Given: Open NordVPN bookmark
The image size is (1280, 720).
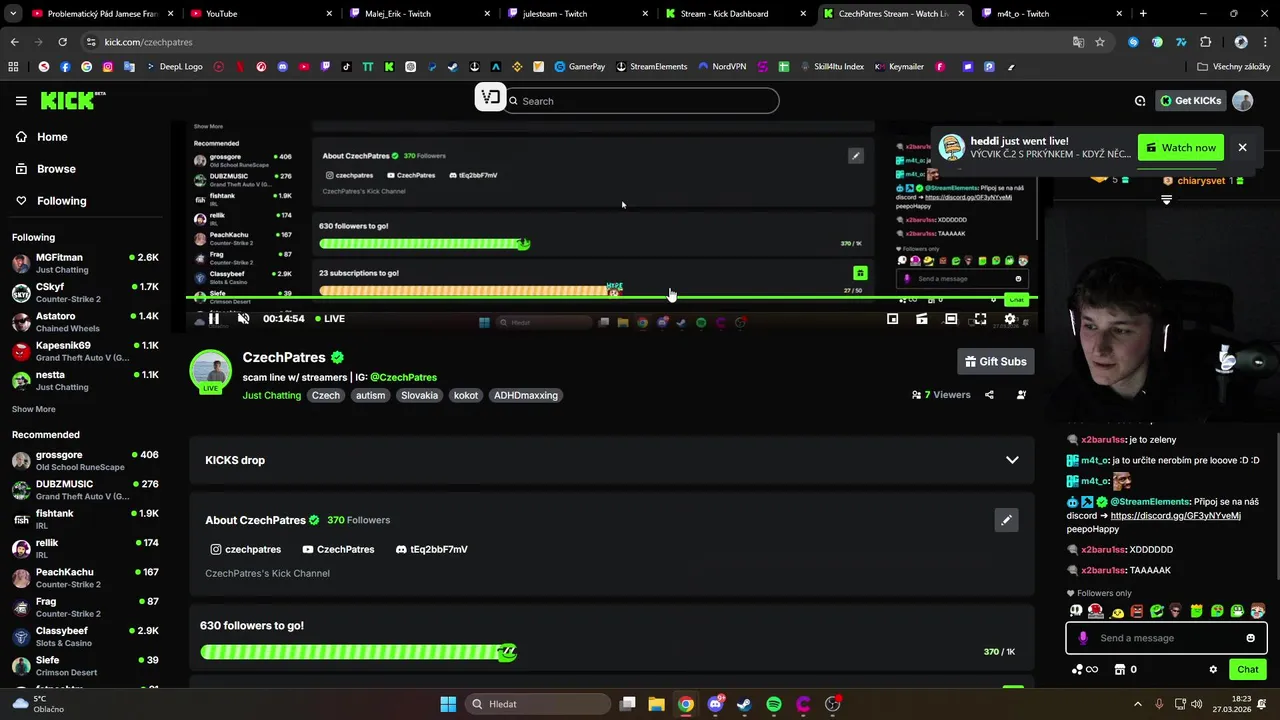Looking at the screenshot, I should (722, 67).
